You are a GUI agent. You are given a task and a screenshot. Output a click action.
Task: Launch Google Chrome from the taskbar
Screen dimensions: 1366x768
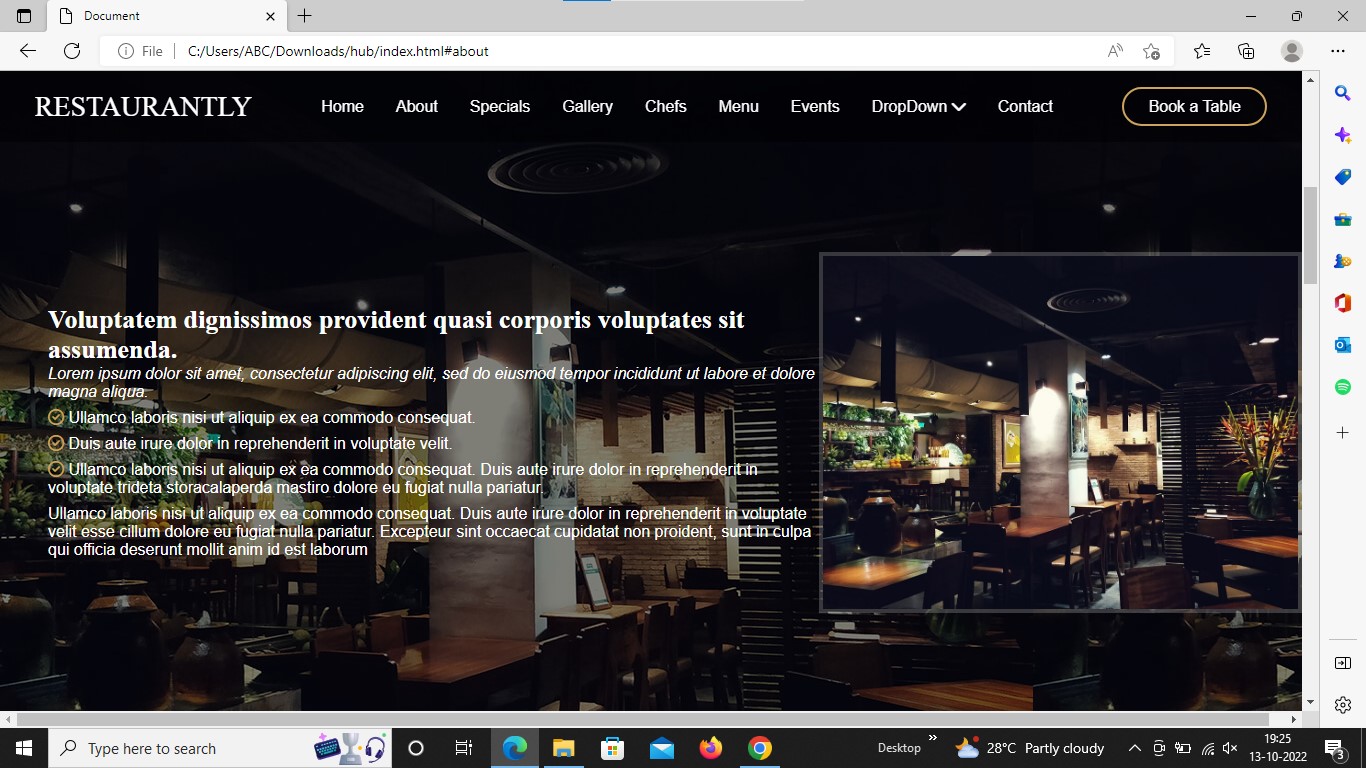759,748
